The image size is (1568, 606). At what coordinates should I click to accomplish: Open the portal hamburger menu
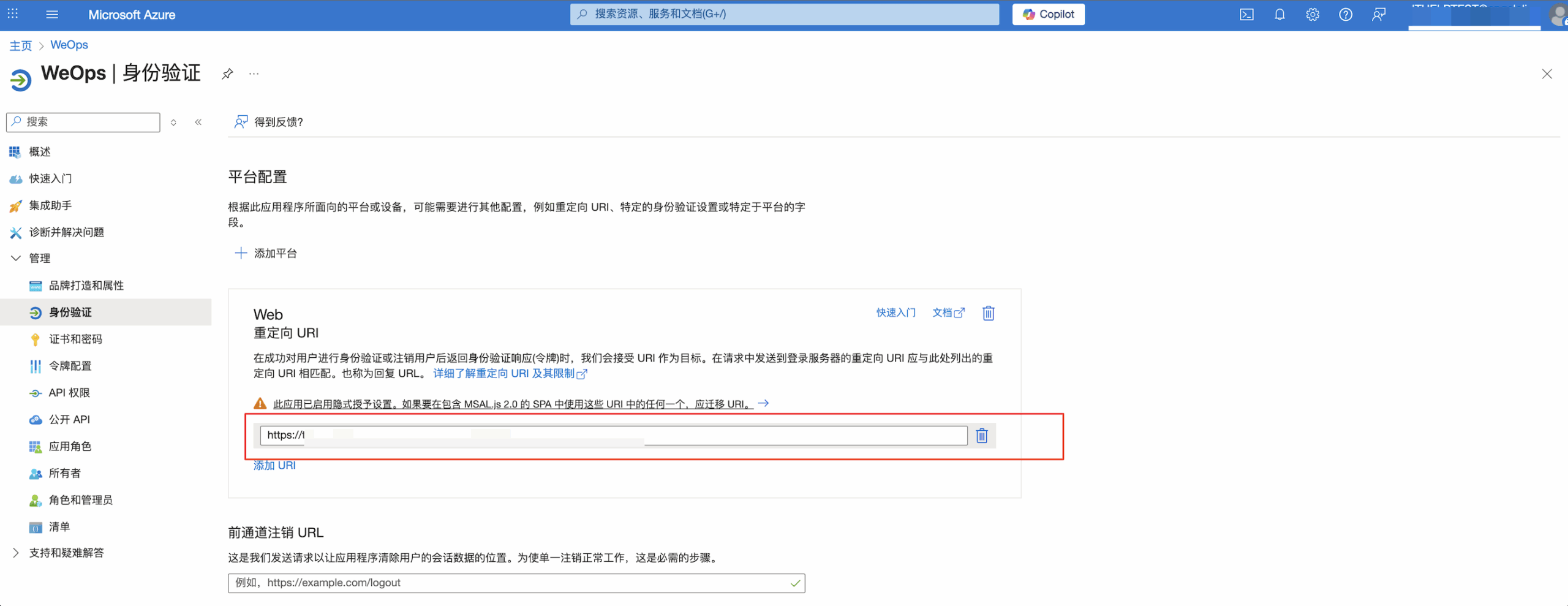point(52,14)
